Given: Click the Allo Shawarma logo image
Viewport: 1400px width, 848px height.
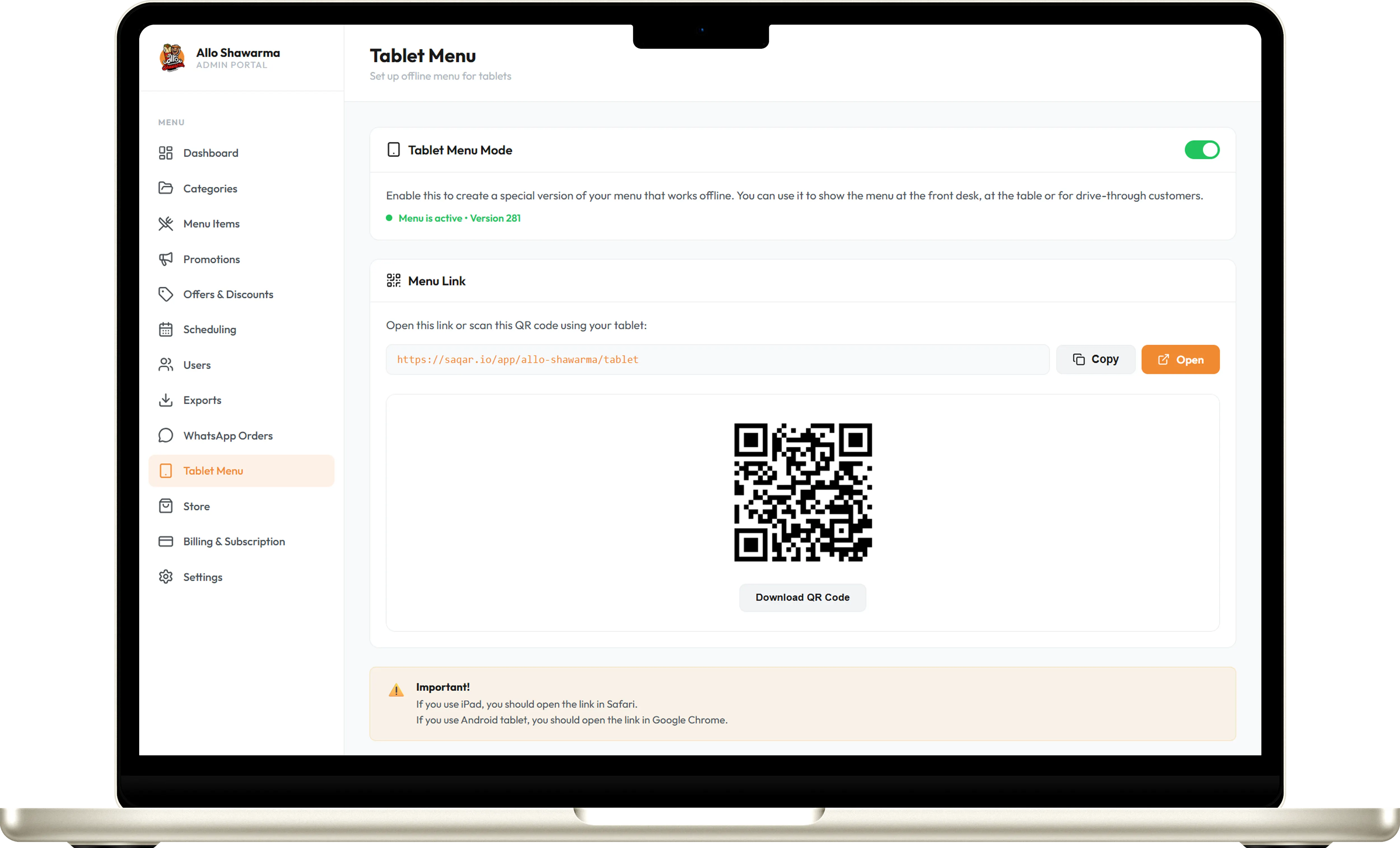Looking at the screenshot, I should 172,58.
